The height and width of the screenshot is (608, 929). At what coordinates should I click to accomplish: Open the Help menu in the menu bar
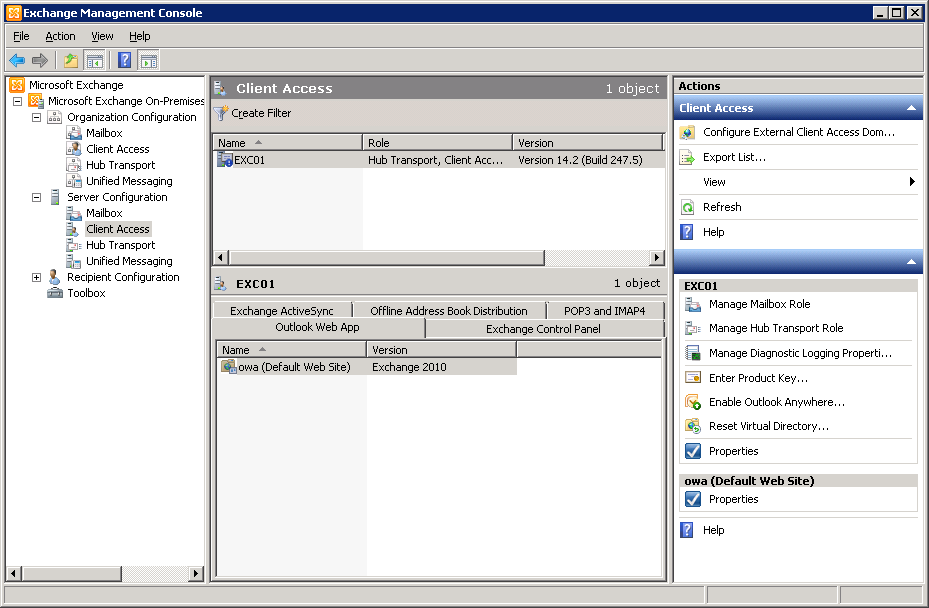[x=140, y=36]
